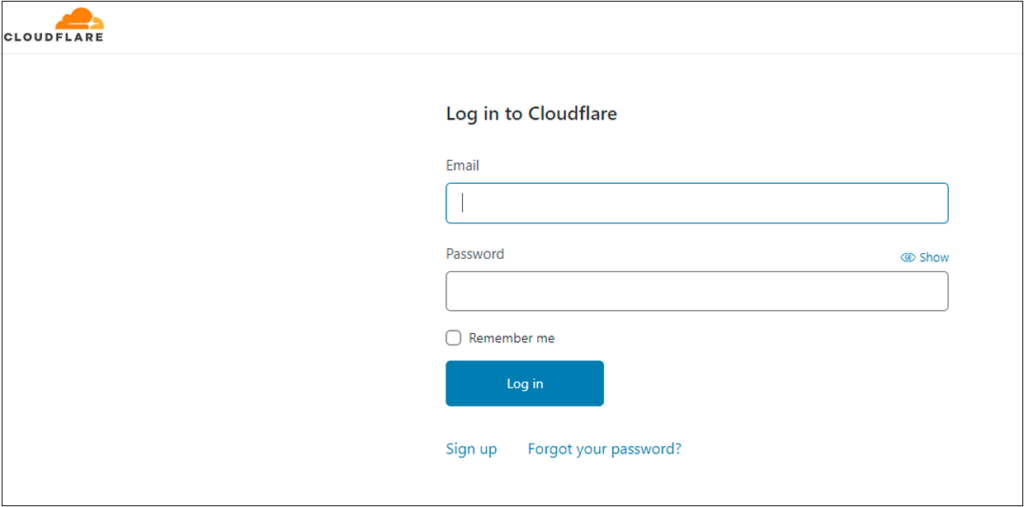Enable the Remember me checkbox
The image size is (1024, 507).
(x=454, y=338)
